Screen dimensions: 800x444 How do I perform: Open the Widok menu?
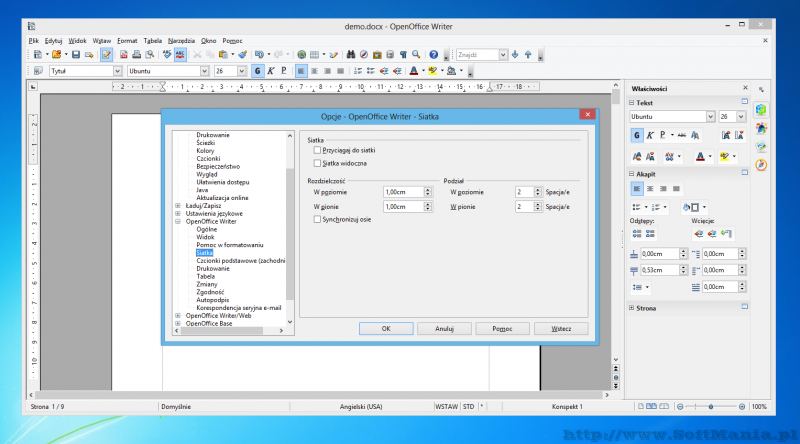(77, 41)
